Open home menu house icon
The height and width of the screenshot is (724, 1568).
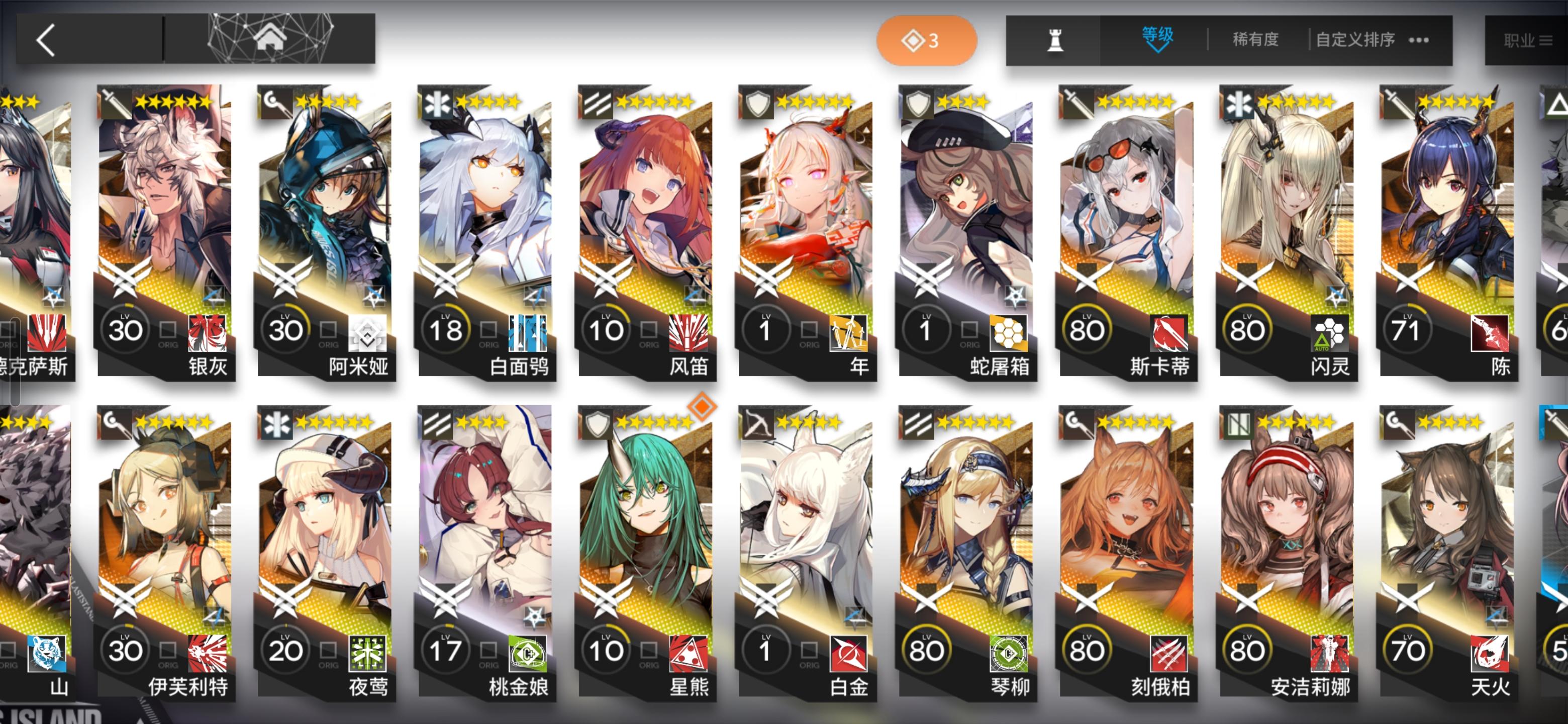pyautogui.click(x=270, y=37)
